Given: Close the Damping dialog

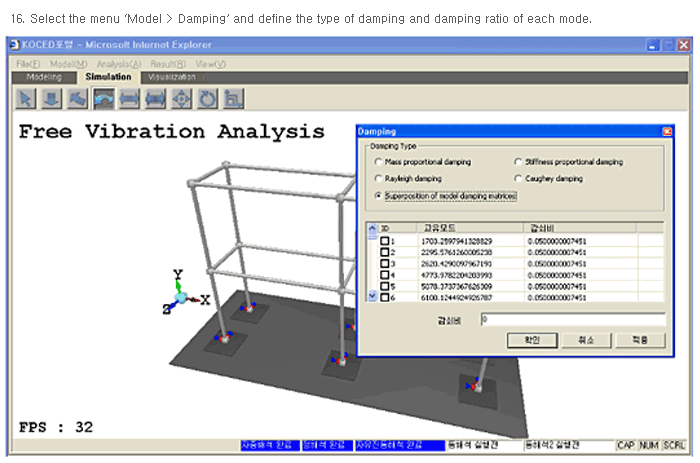Looking at the screenshot, I should pyautogui.click(x=667, y=131).
